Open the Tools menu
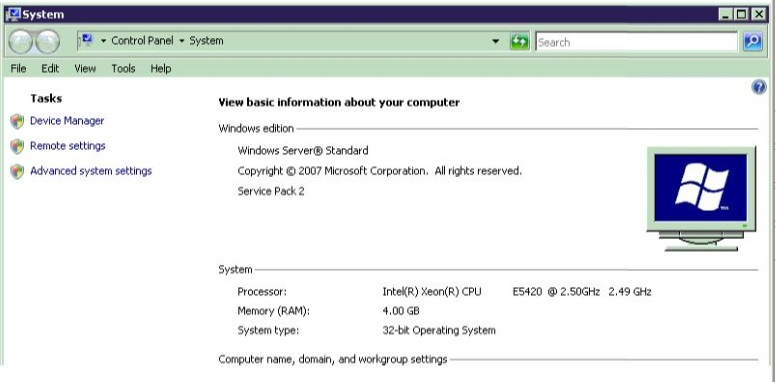 tap(123, 69)
